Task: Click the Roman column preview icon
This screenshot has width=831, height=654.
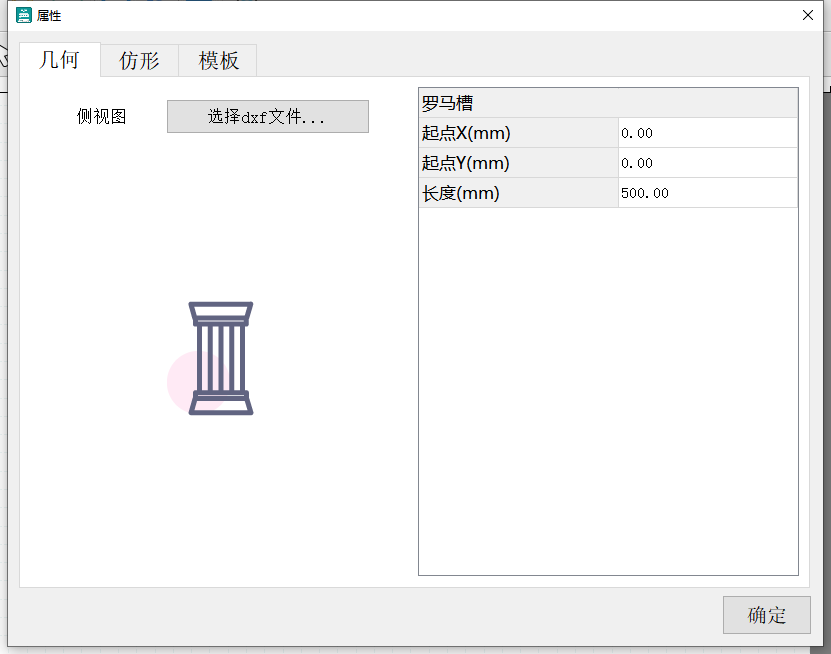Action: click(221, 358)
